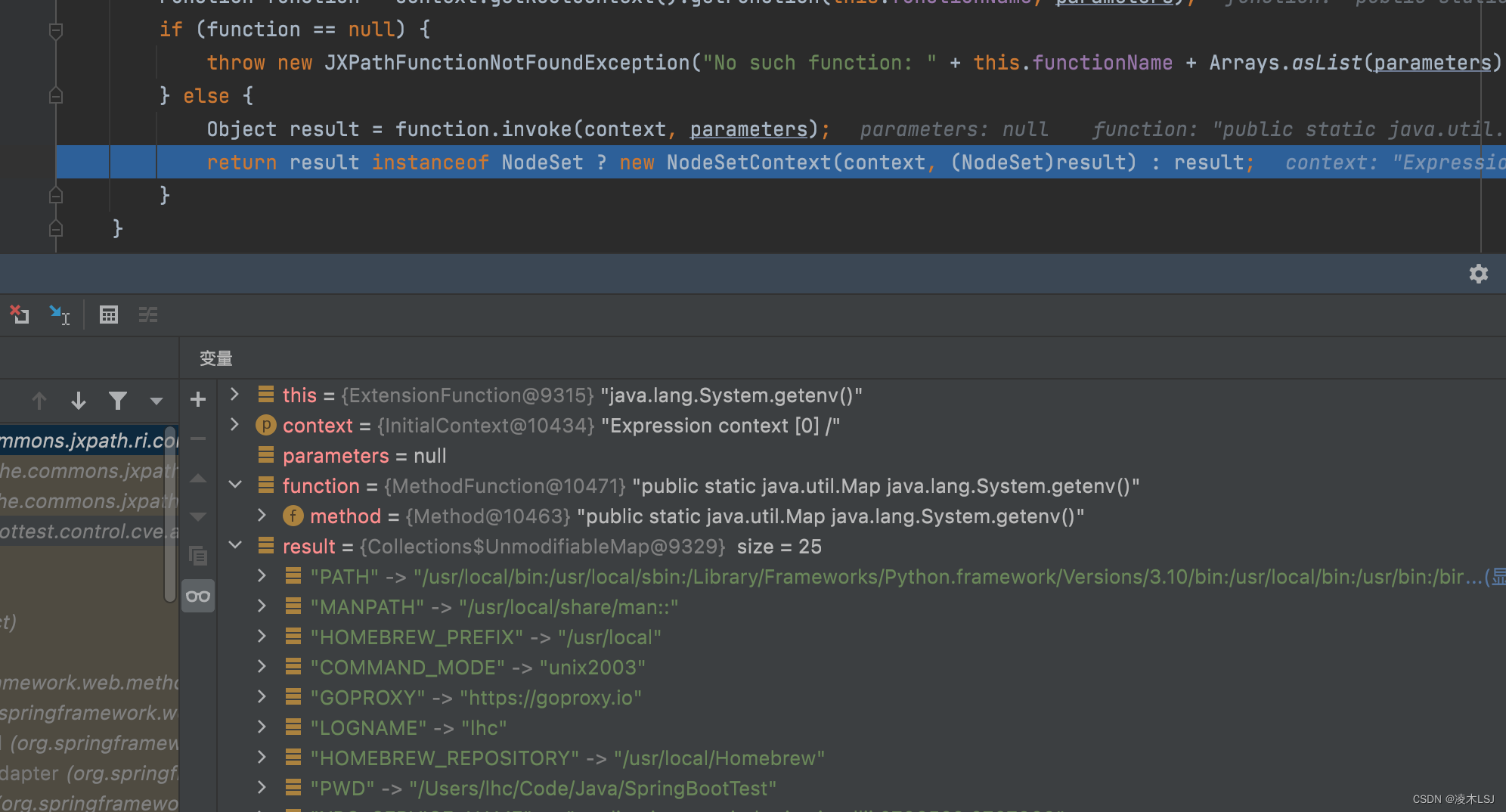Click the frames list vertical scrollbar
This screenshot has width=1506, height=812.
click(x=170, y=514)
